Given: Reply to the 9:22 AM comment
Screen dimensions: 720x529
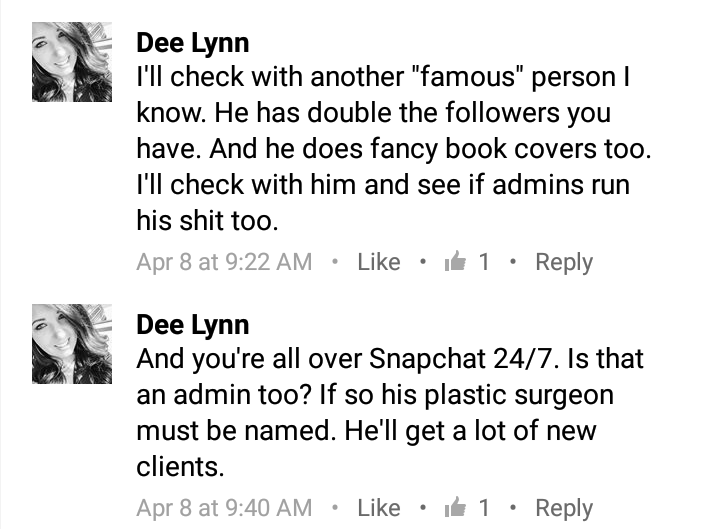Looking at the screenshot, I should pos(564,263).
